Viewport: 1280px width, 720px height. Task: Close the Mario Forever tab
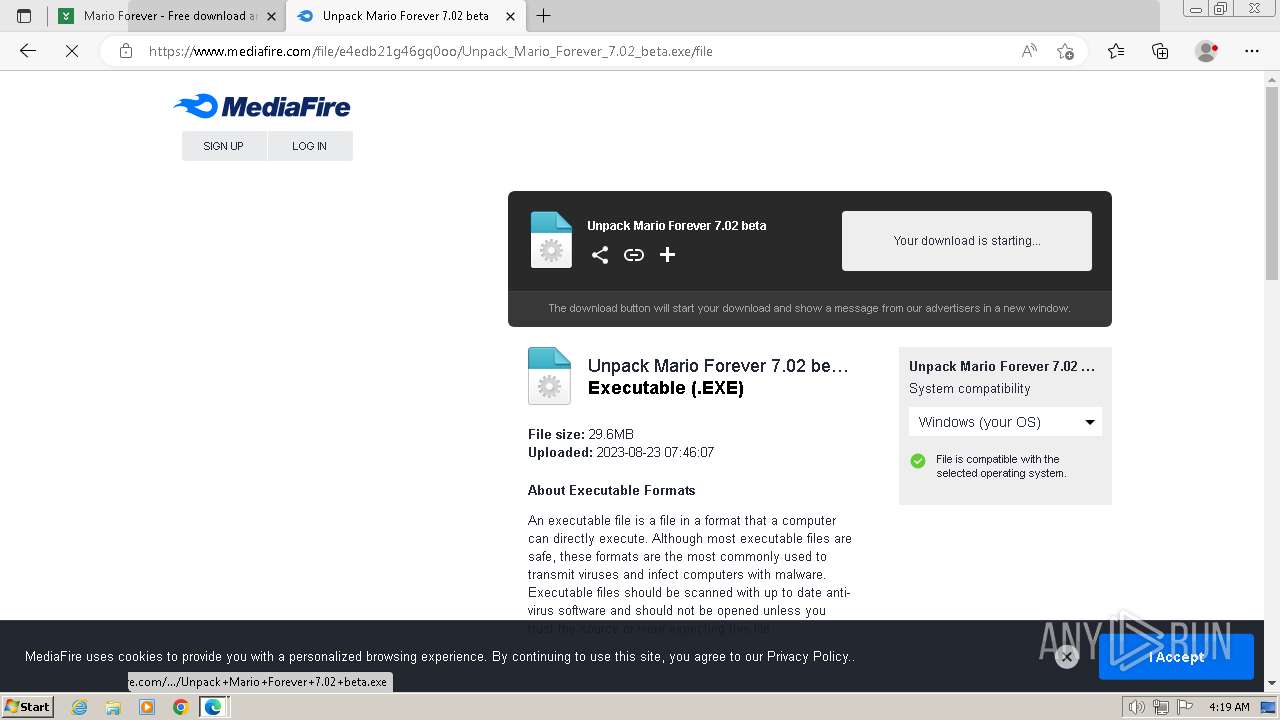pos(271,16)
